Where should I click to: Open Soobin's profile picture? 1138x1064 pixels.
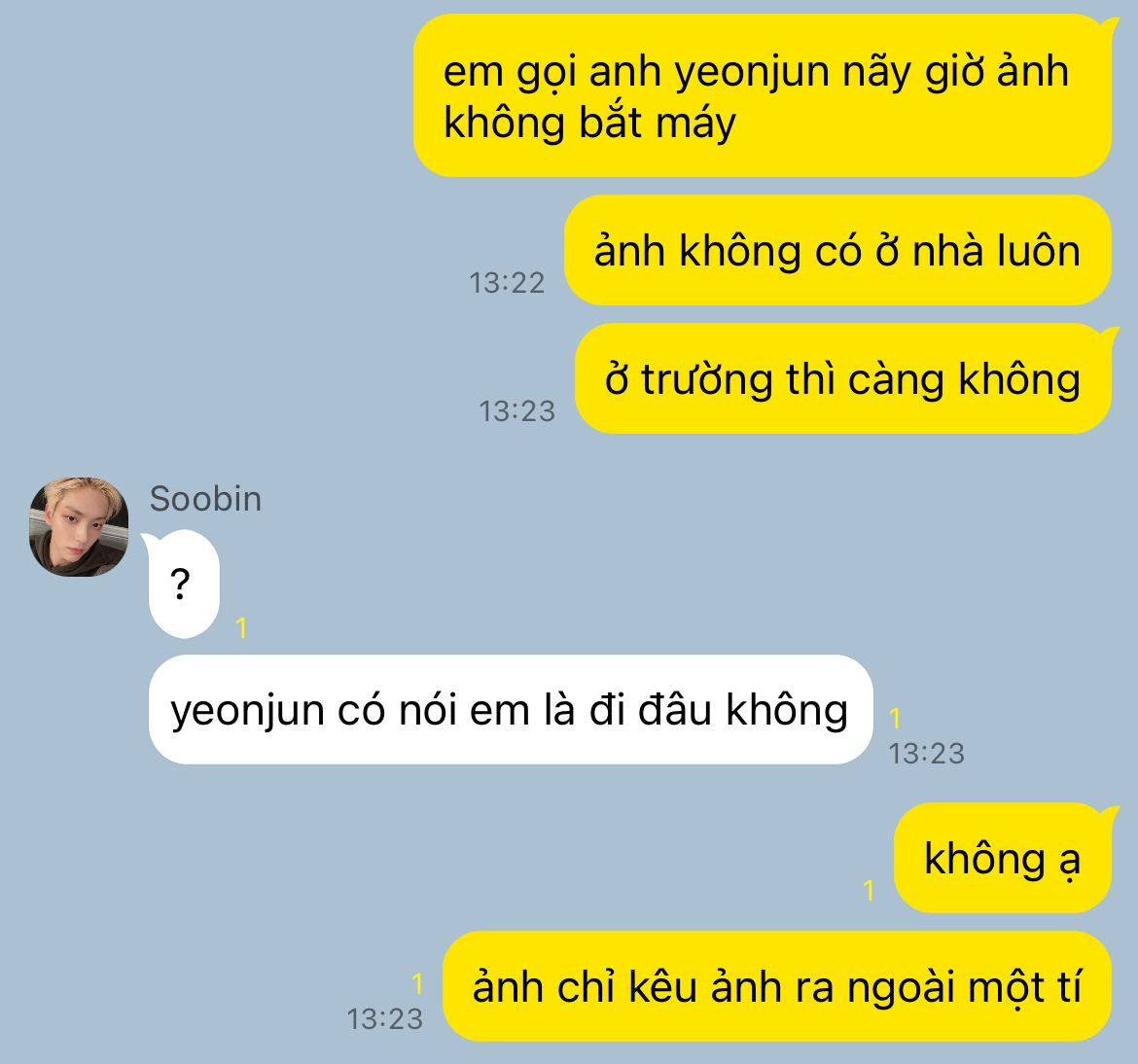pos(79,527)
